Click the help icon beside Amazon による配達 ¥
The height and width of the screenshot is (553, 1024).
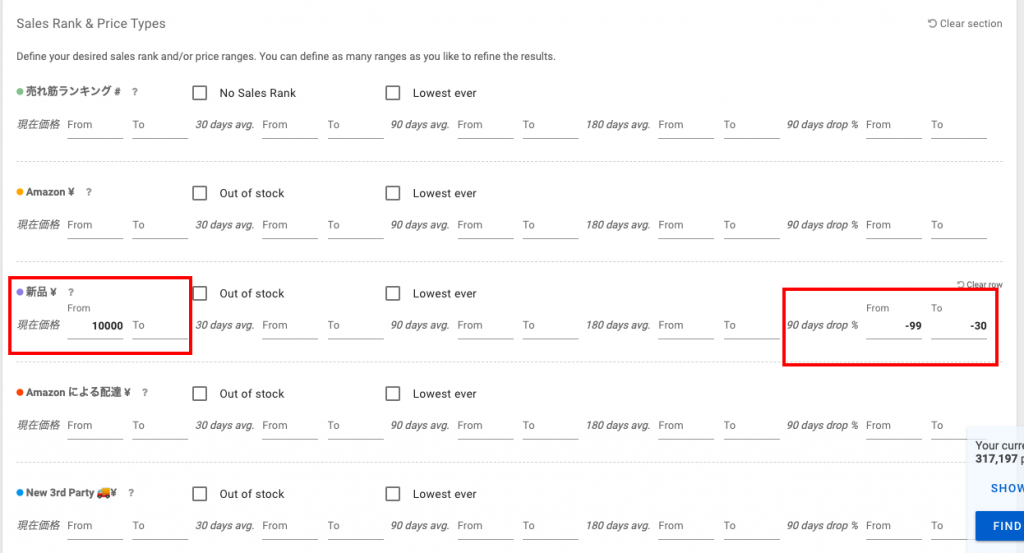[144, 393]
